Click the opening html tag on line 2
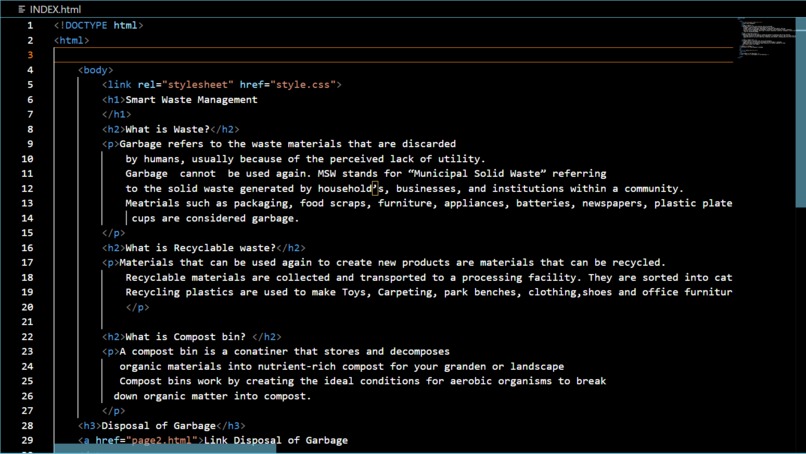Viewport: 806px width, 454px height. pos(71,40)
